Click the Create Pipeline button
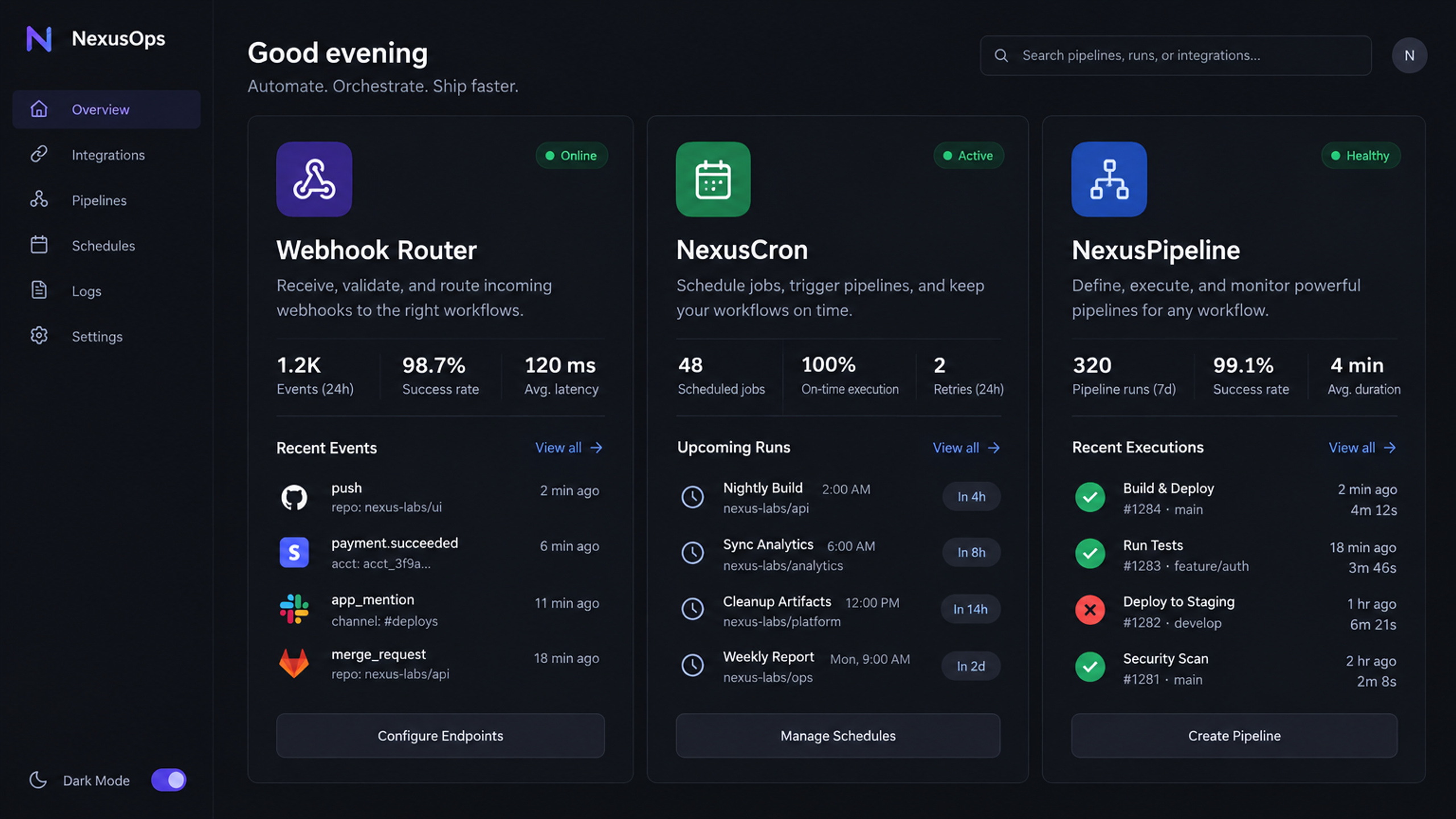 (1234, 735)
